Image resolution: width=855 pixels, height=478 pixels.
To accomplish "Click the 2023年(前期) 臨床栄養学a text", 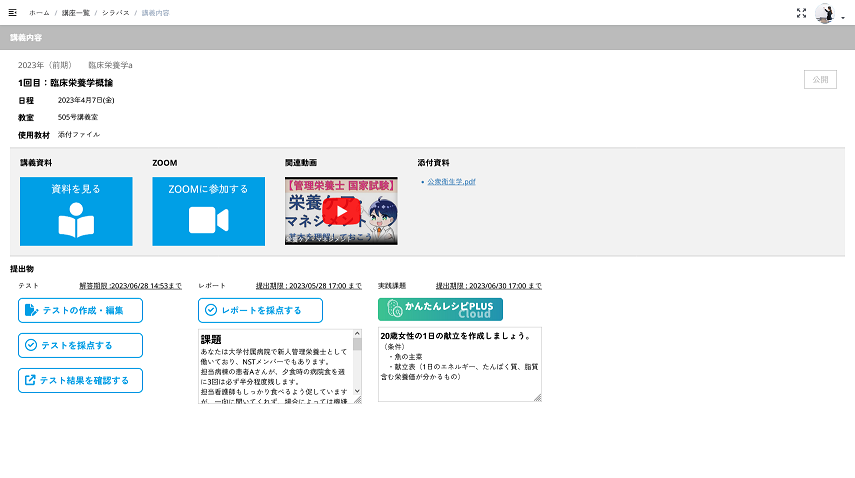I will pyautogui.click(x=75, y=65).
